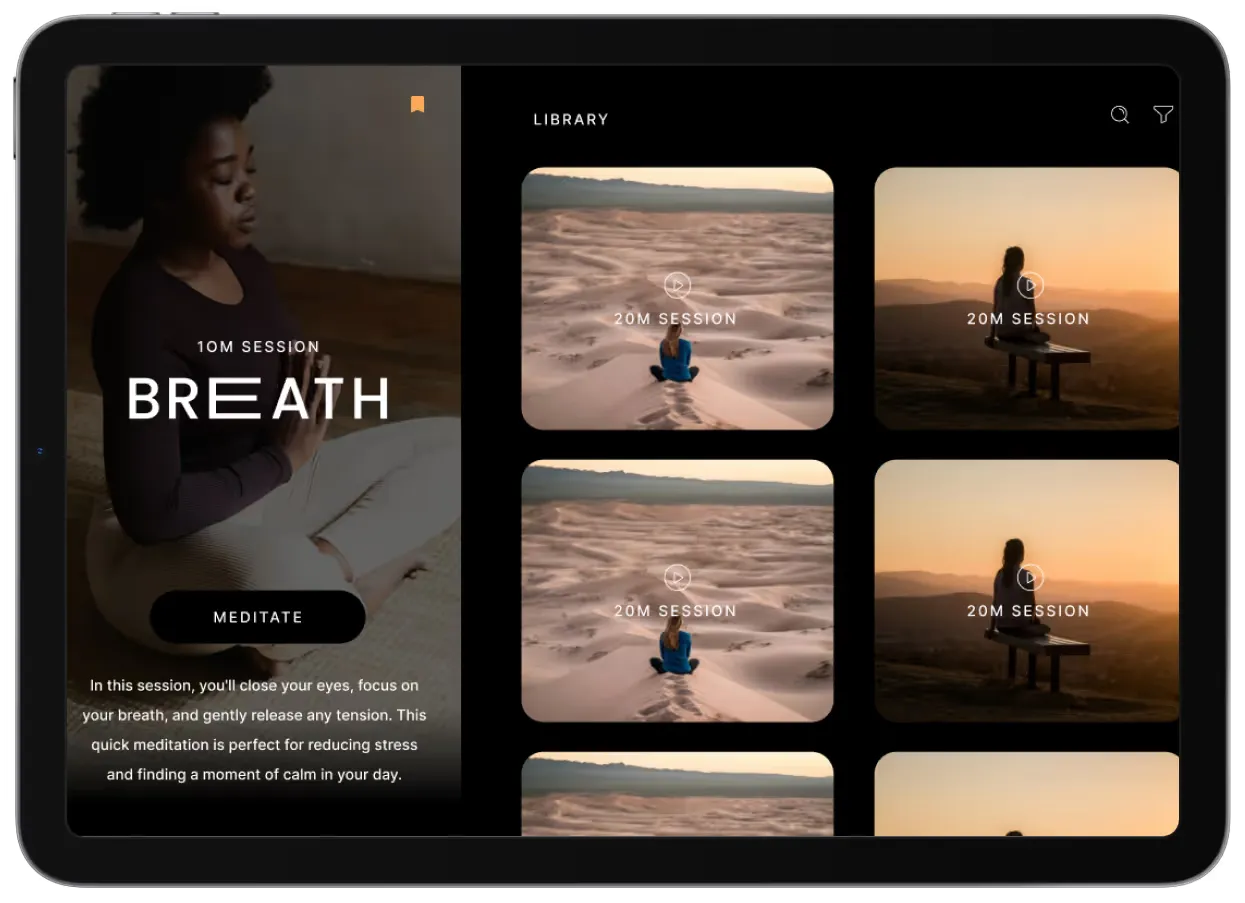The image size is (1245, 903).
Task: Click the 10M SESSION label
Action: pyautogui.click(x=258, y=347)
